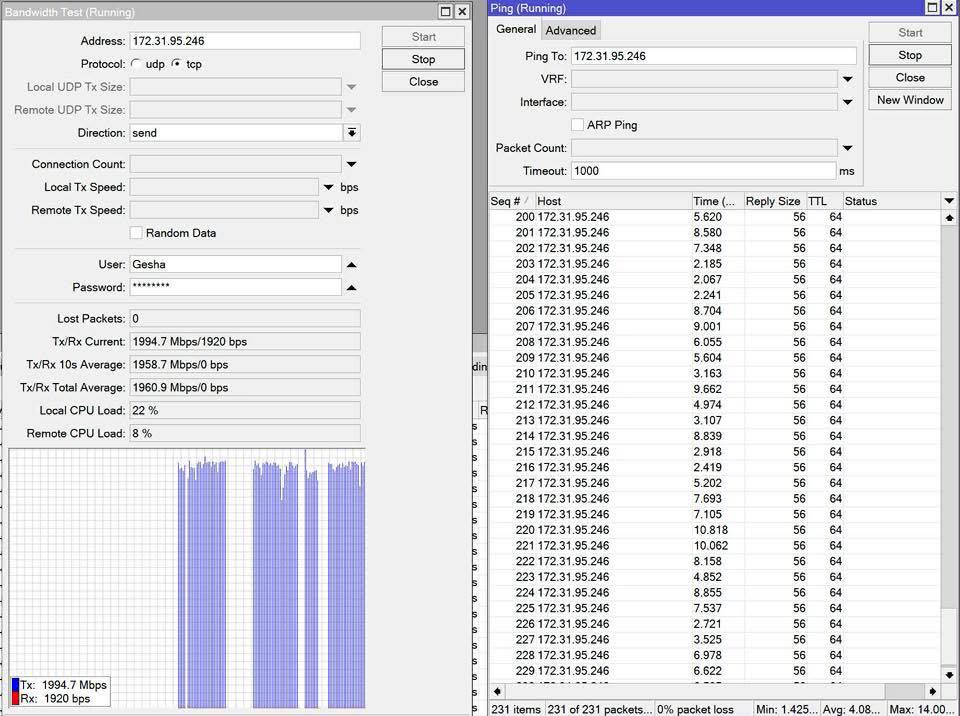Click the Bandwidth Test throughput graph
Screen dimensions: 960x716
(x=187, y=579)
